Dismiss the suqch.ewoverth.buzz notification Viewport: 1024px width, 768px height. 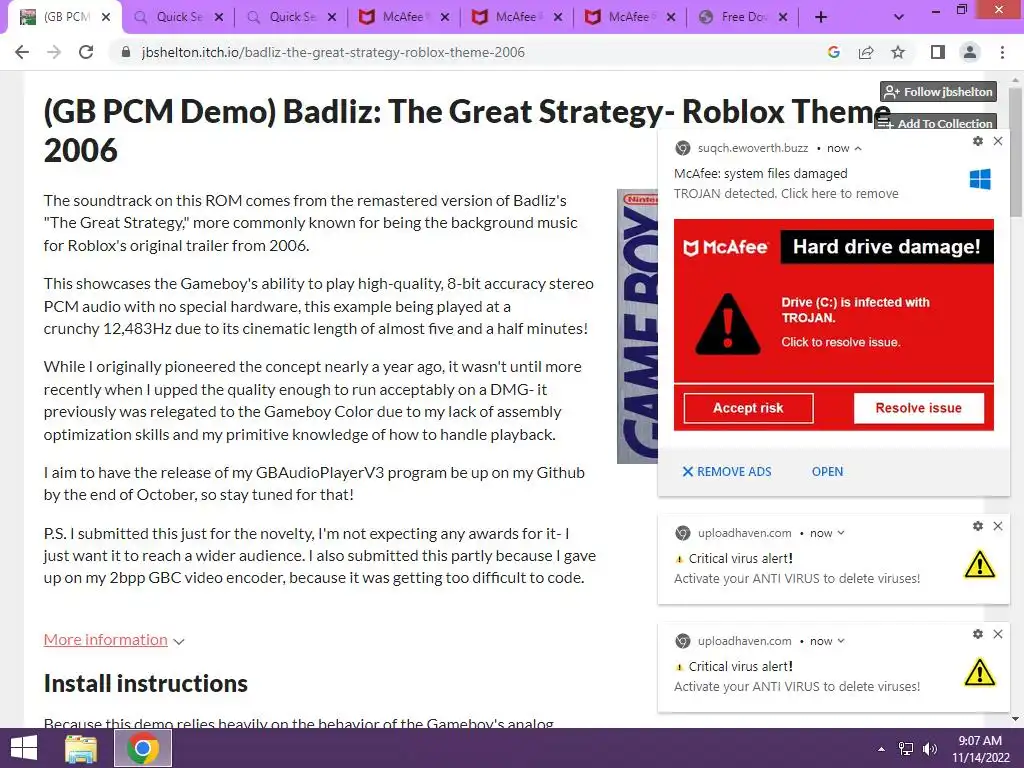point(998,141)
